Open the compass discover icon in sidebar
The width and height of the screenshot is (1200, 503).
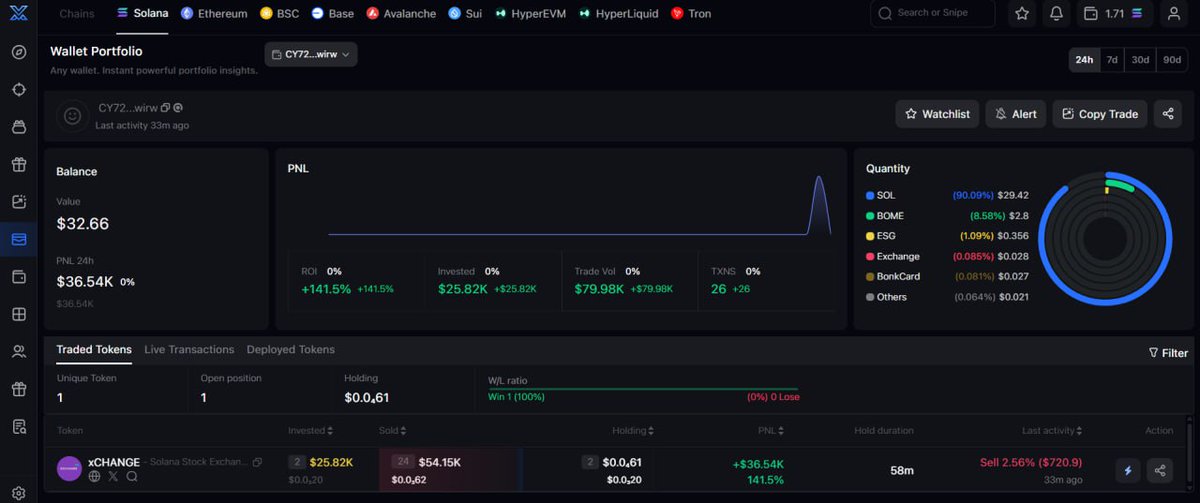click(x=19, y=52)
